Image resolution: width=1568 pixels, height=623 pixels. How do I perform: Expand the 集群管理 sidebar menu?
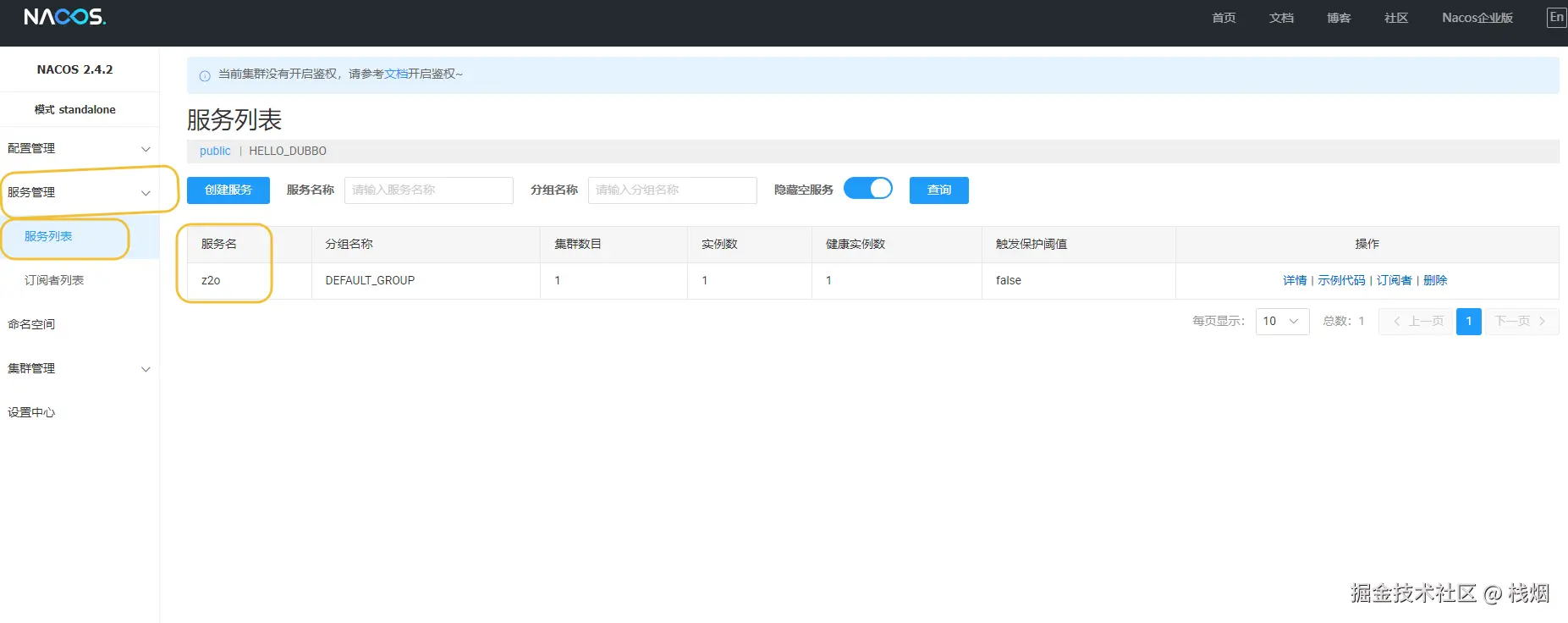tap(80, 368)
